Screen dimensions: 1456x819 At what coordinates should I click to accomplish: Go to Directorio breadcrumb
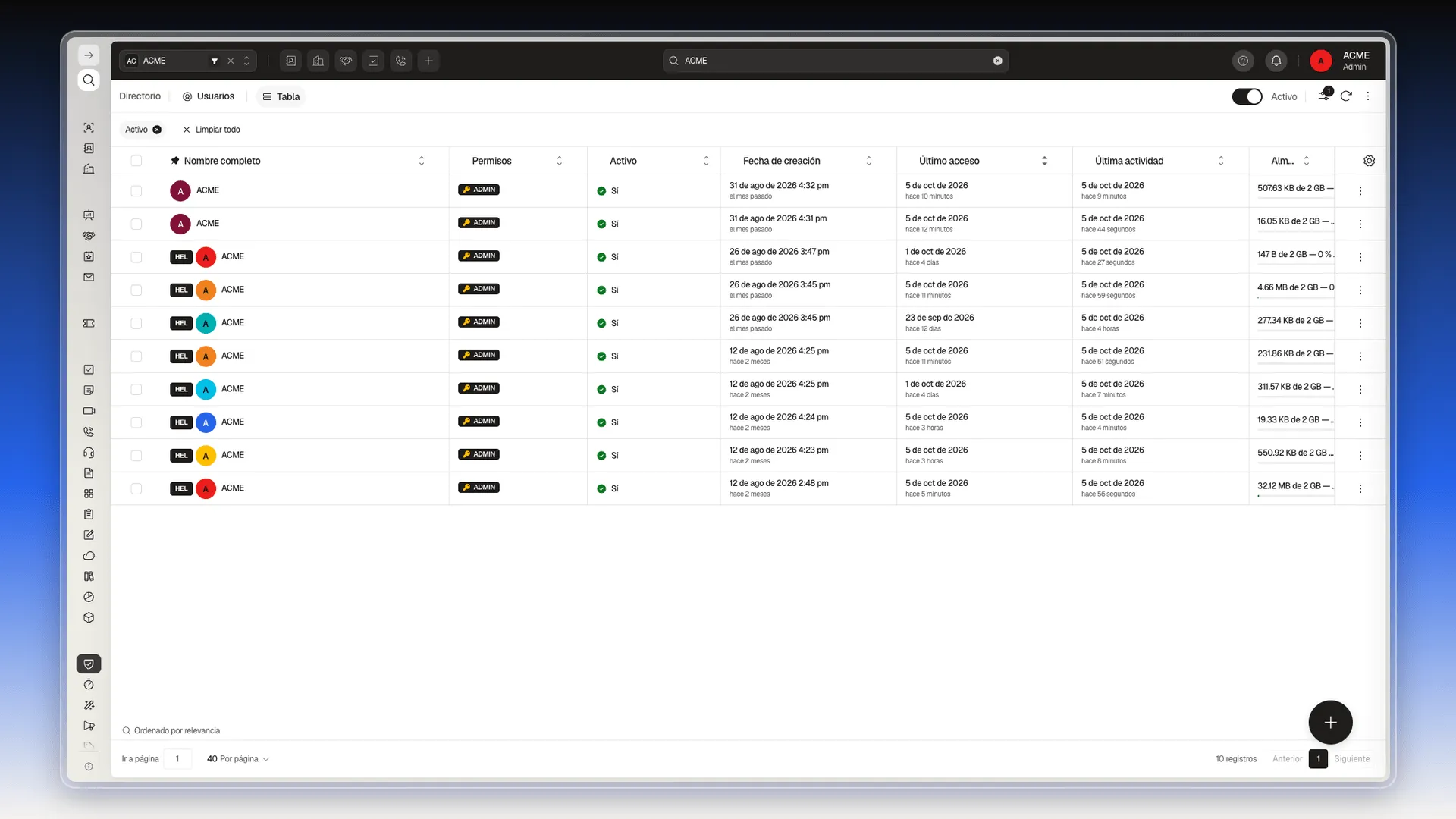tap(140, 96)
